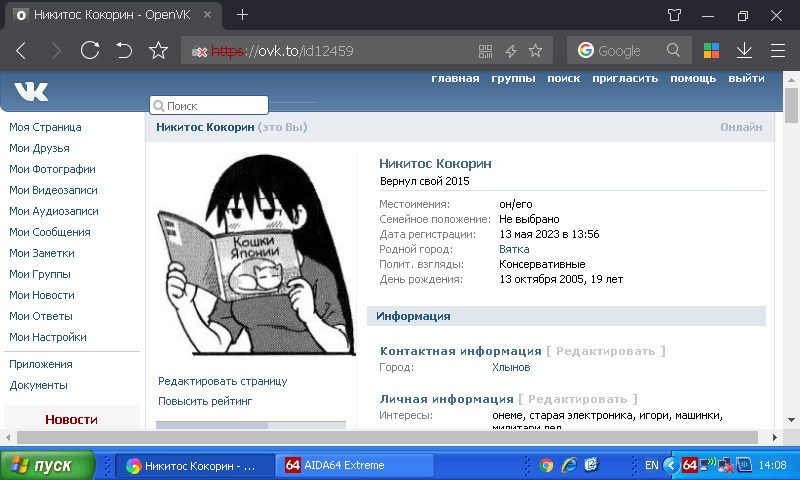Open the группы header menu item
The width and height of the screenshot is (800, 480).
point(513,79)
